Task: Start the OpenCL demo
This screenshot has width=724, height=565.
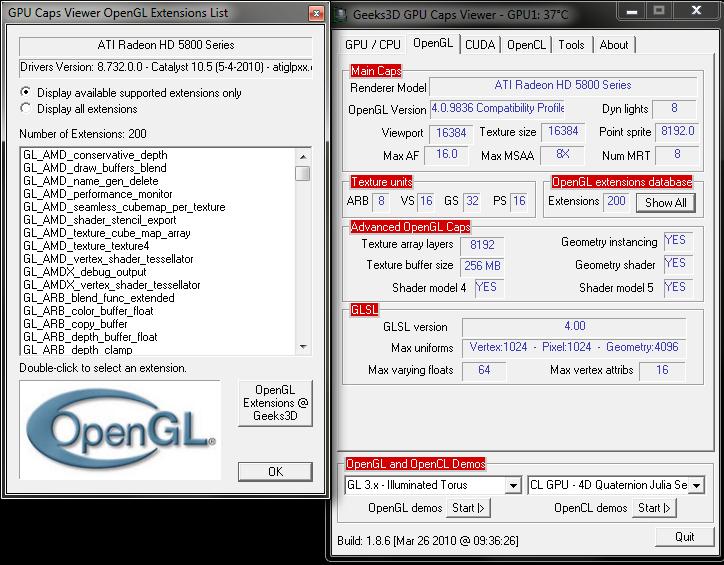Action: click(654, 508)
